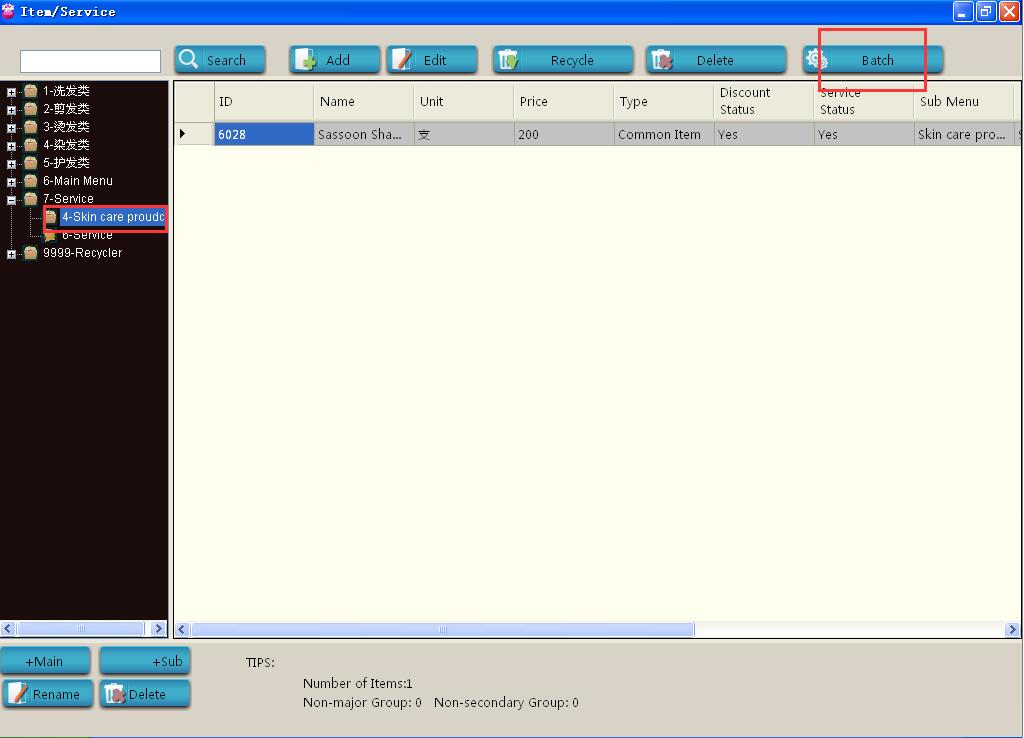Click folder icon of 2-剪发类
The height and width of the screenshot is (738, 1024).
click(x=31, y=108)
